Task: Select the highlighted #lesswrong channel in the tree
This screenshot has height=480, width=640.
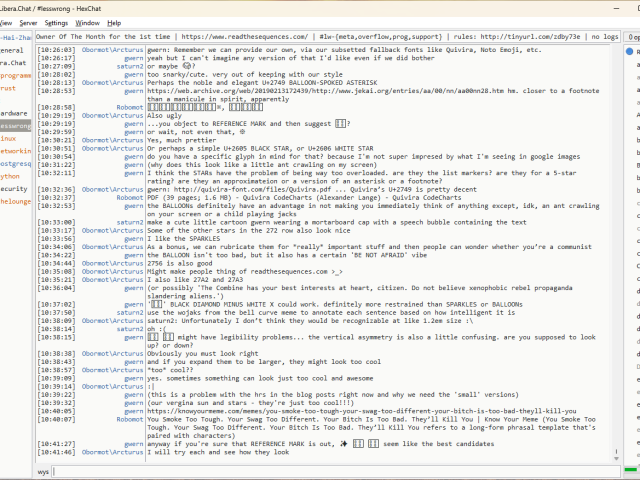Action: [x=14, y=126]
